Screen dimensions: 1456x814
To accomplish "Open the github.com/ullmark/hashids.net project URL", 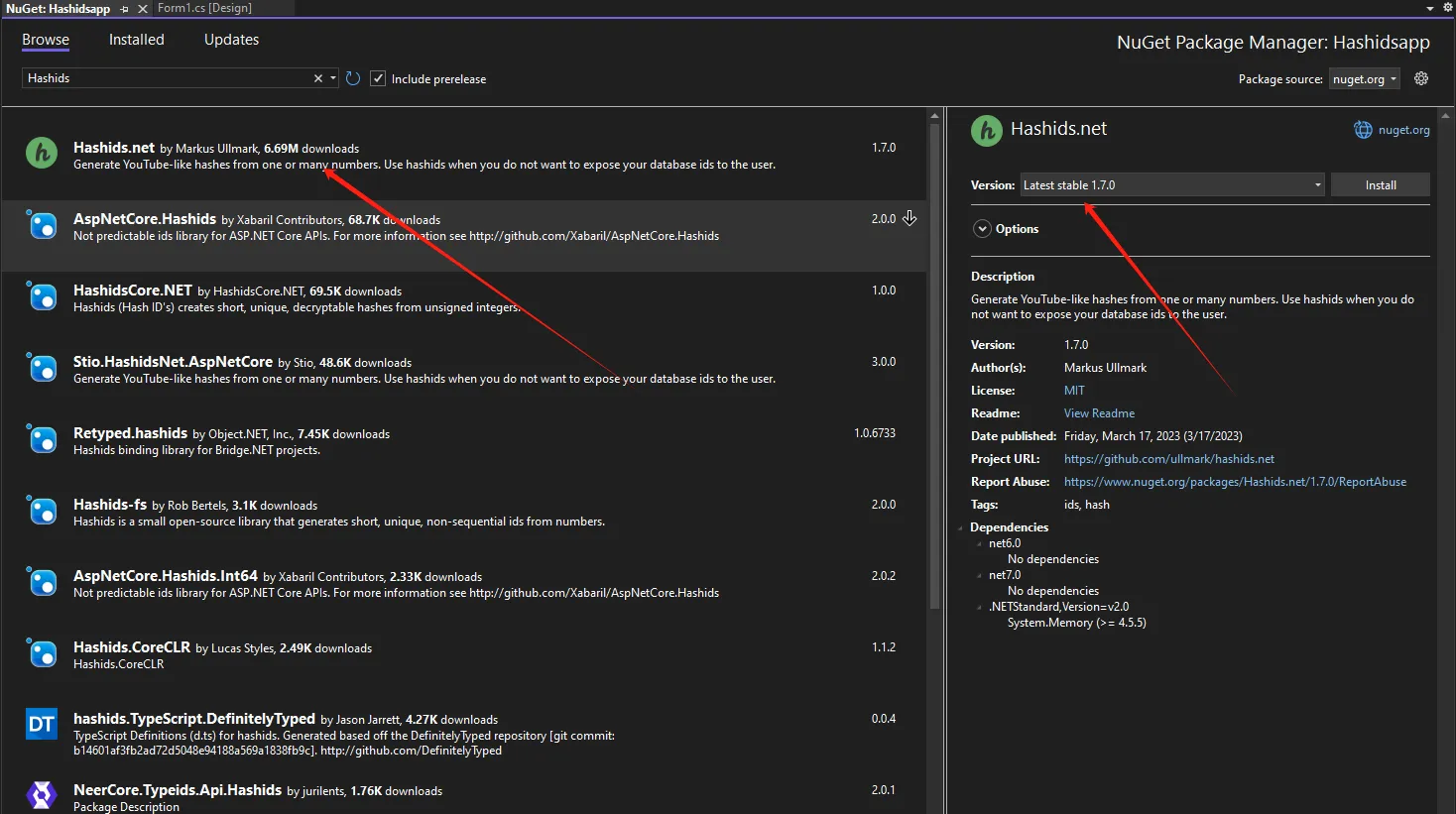I will tap(1169, 459).
